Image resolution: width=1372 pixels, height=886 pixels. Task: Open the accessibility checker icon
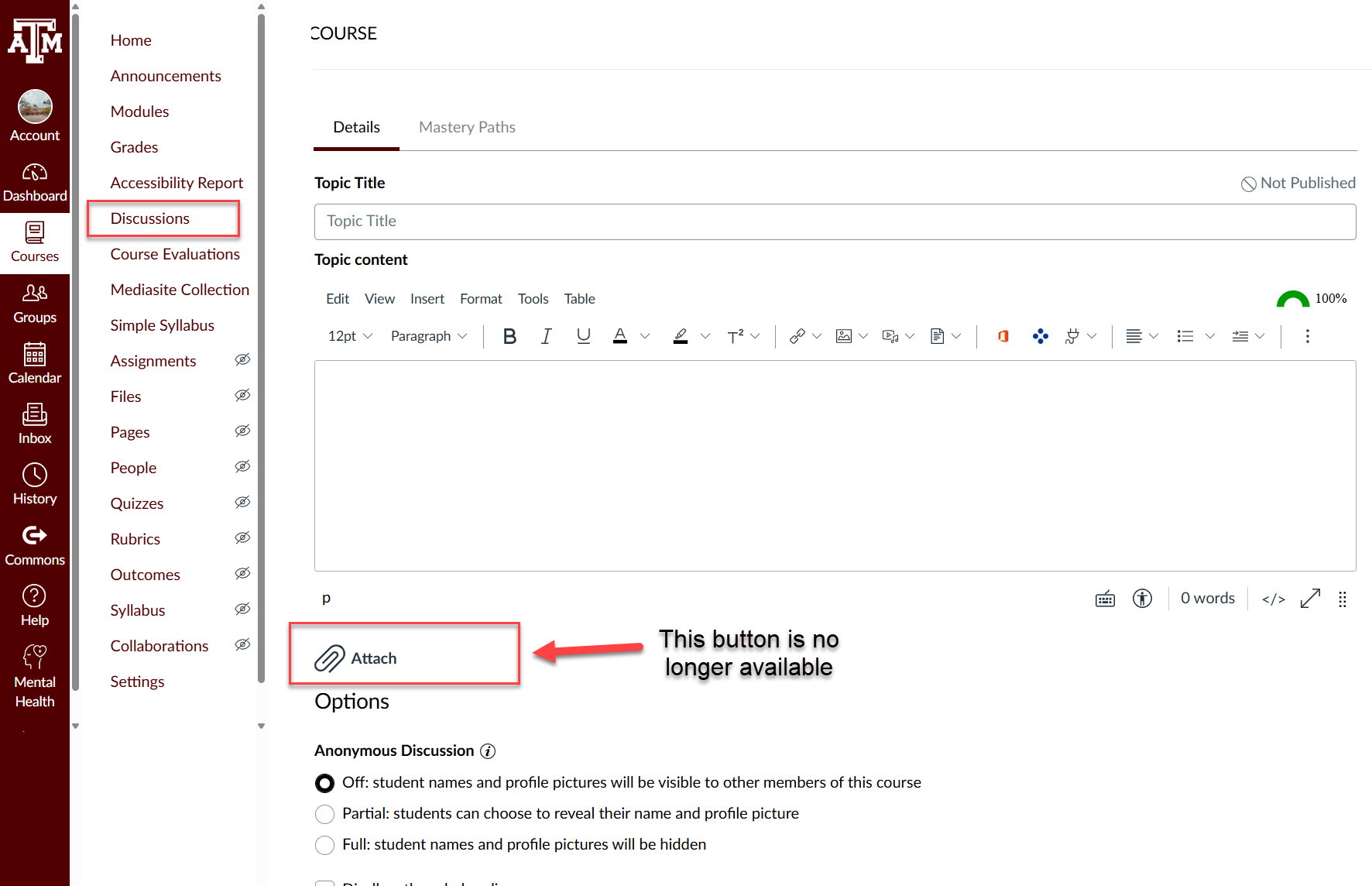point(1142,599)
